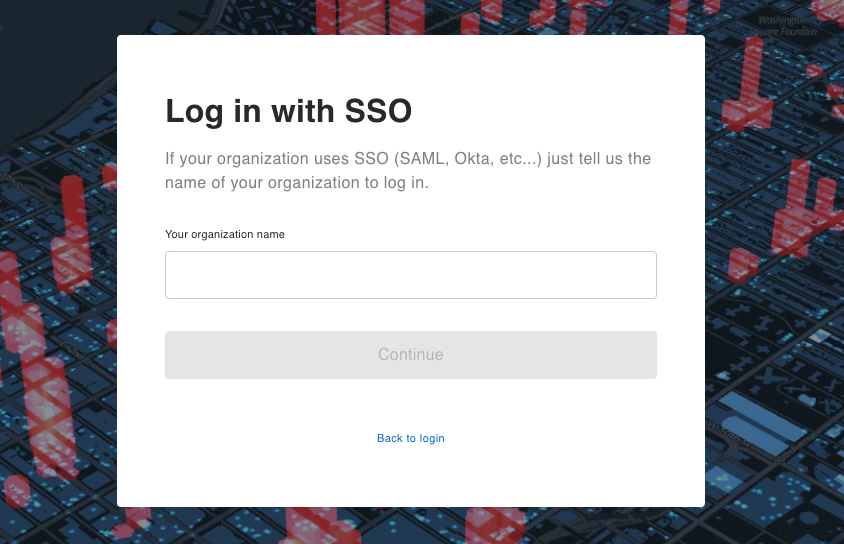Click the word "Back" in the bottom link
Viewport: 844px width, 544px height.
[x=389, y=438]
